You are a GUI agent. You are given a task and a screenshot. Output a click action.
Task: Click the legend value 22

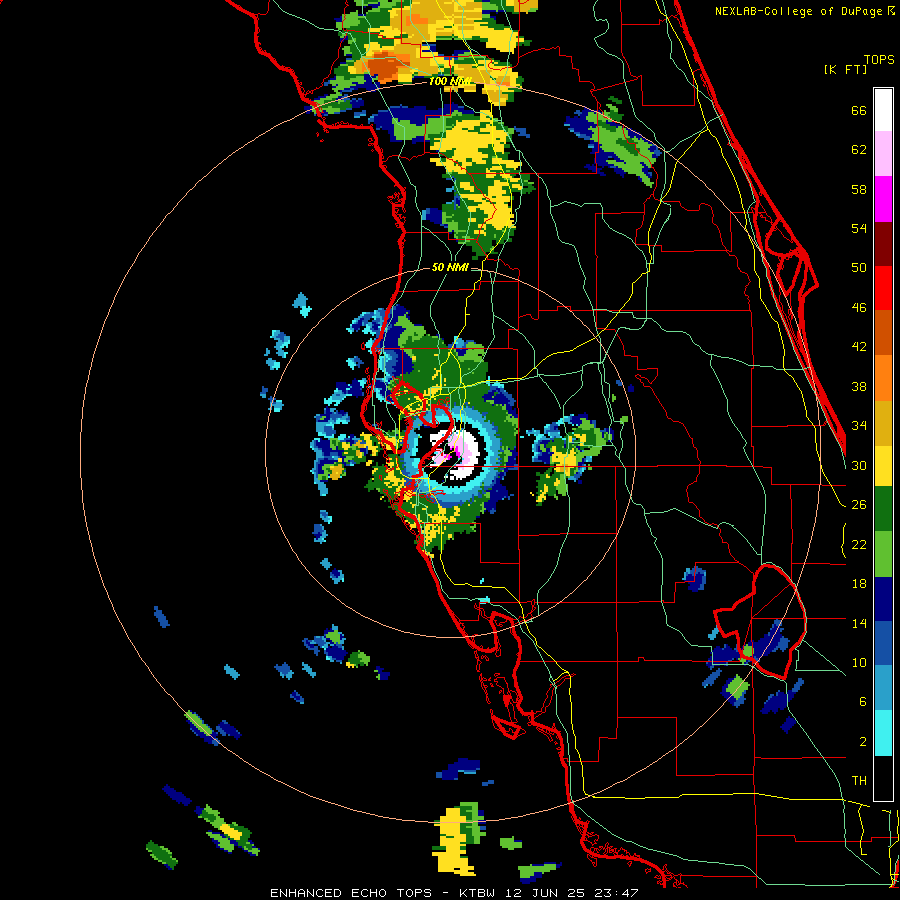tap(859, 544)
